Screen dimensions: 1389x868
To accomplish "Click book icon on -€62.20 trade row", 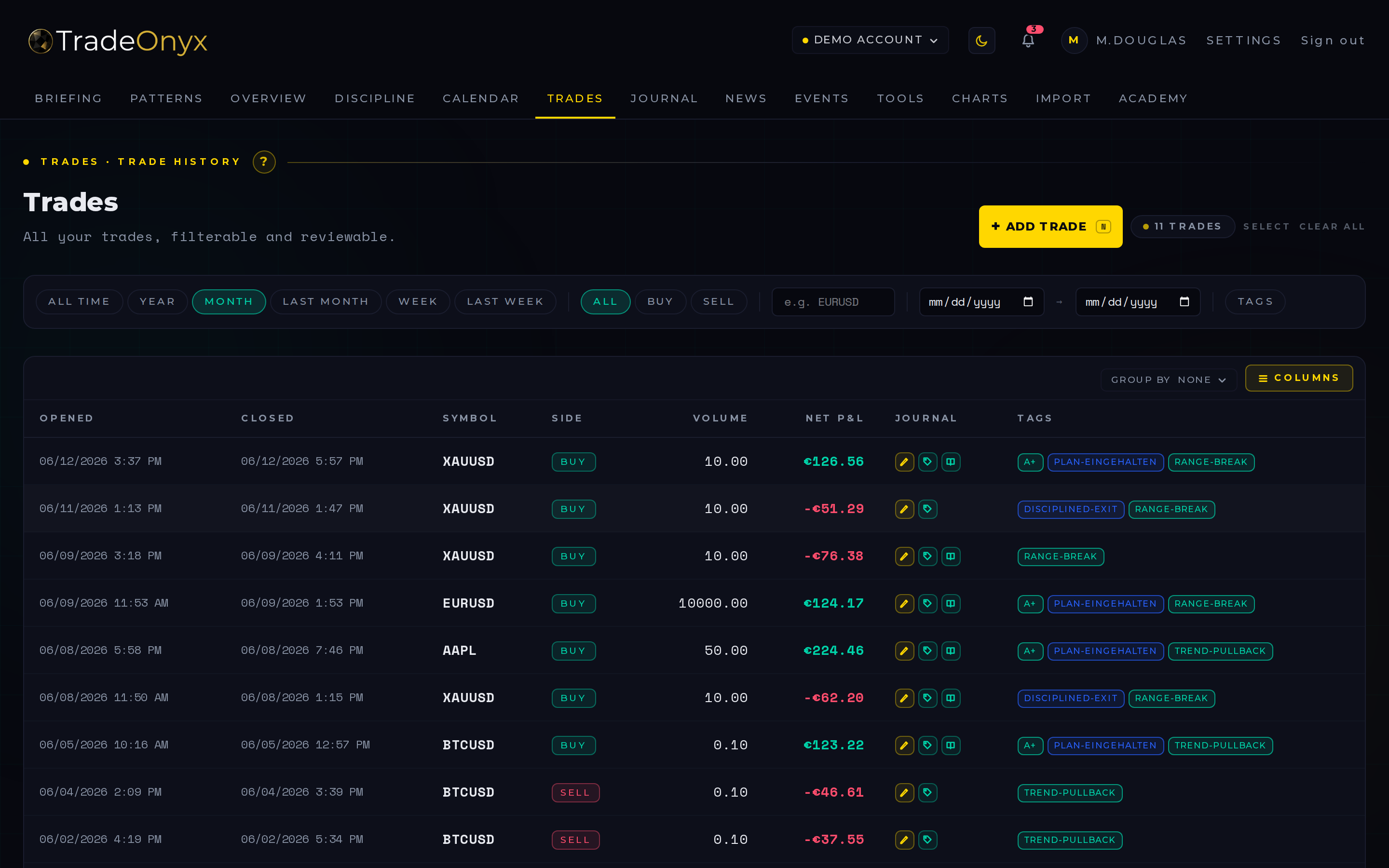I will coord(951,698).
